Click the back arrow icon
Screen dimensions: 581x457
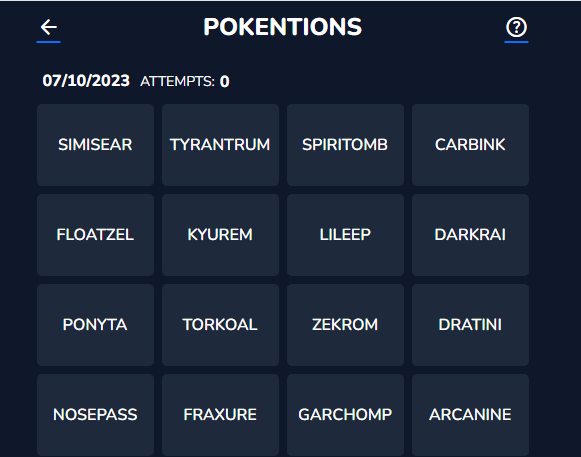[x=49, y=27]
